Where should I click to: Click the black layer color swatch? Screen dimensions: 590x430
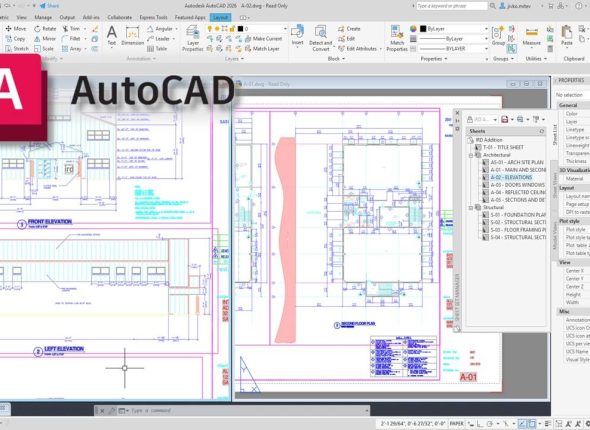(x=240, y=29)
